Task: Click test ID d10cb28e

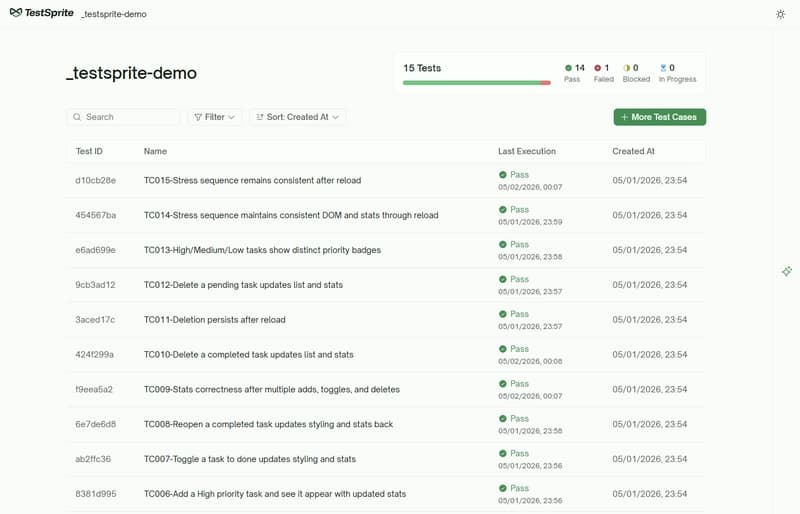Action: (95, 180)
